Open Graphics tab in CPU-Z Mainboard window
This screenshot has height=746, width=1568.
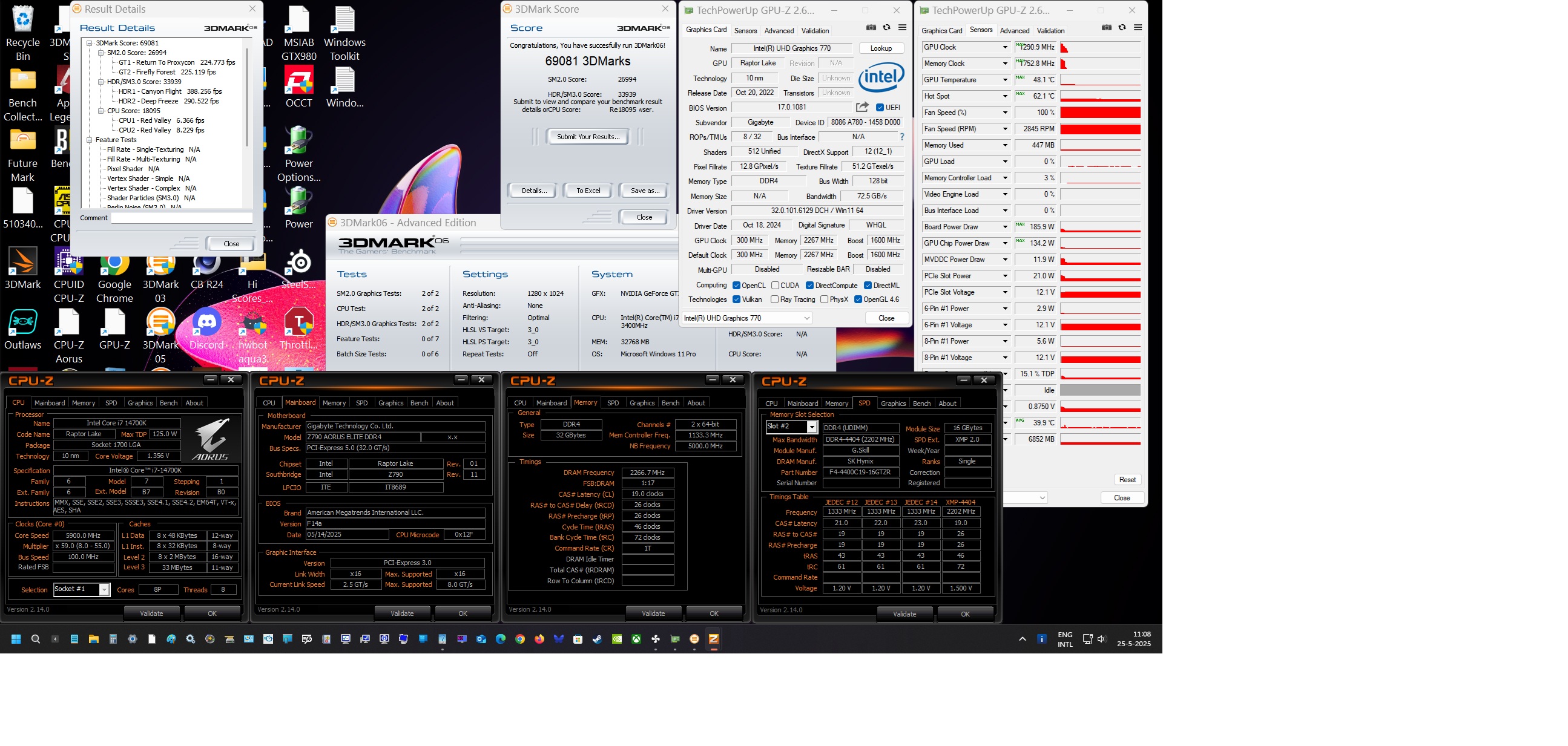pos(390,403)
